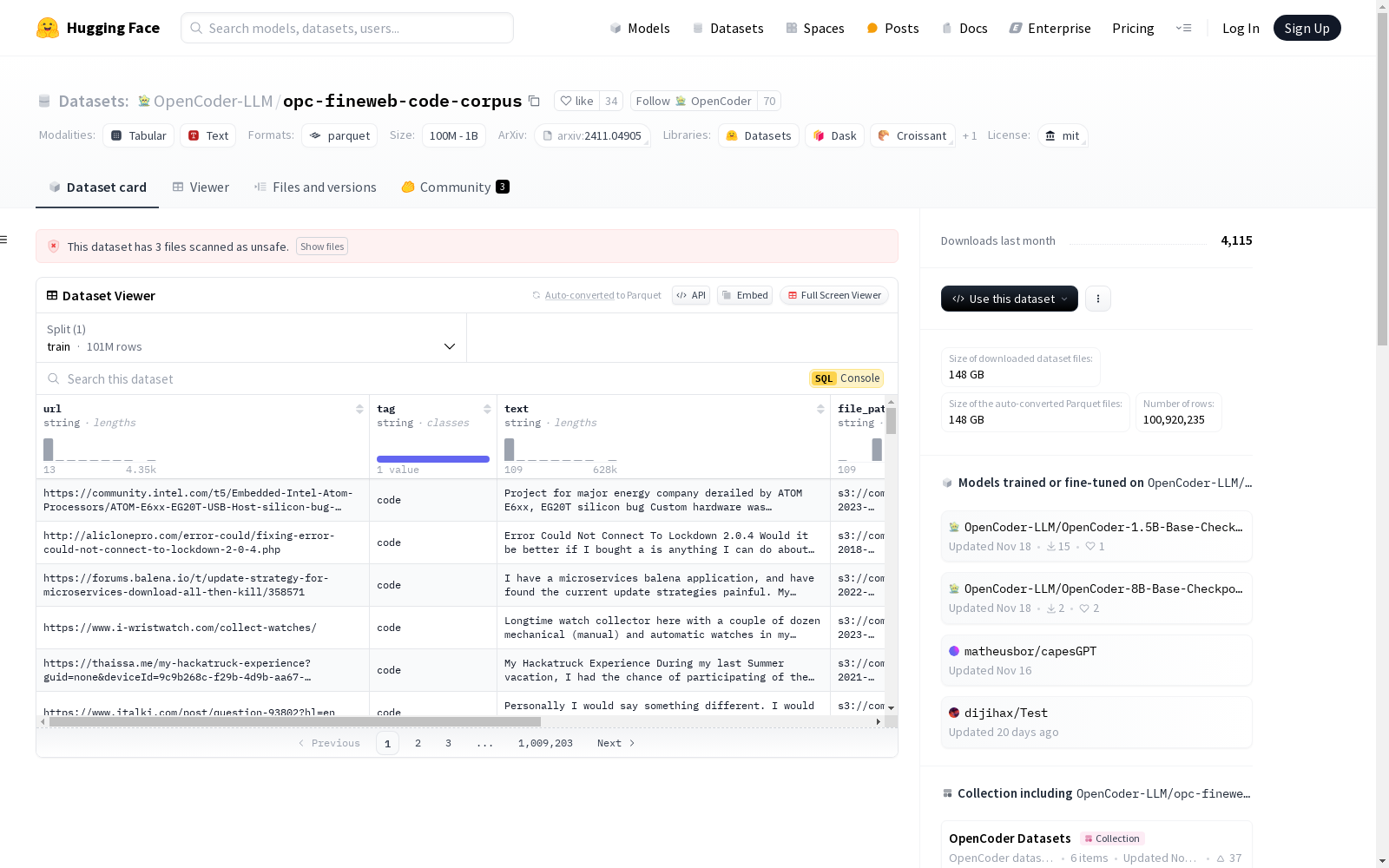1389x868 pixels.
Task: Open the Community tab
Action: click(455, 187)
